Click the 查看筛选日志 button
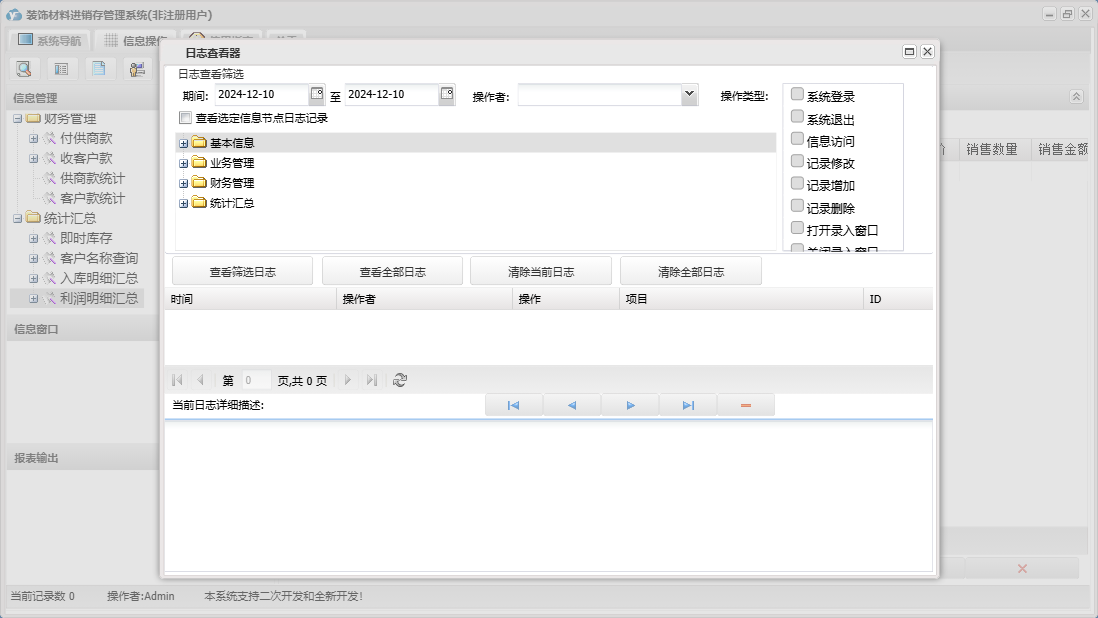1098x618 pixels. point(242,271)
